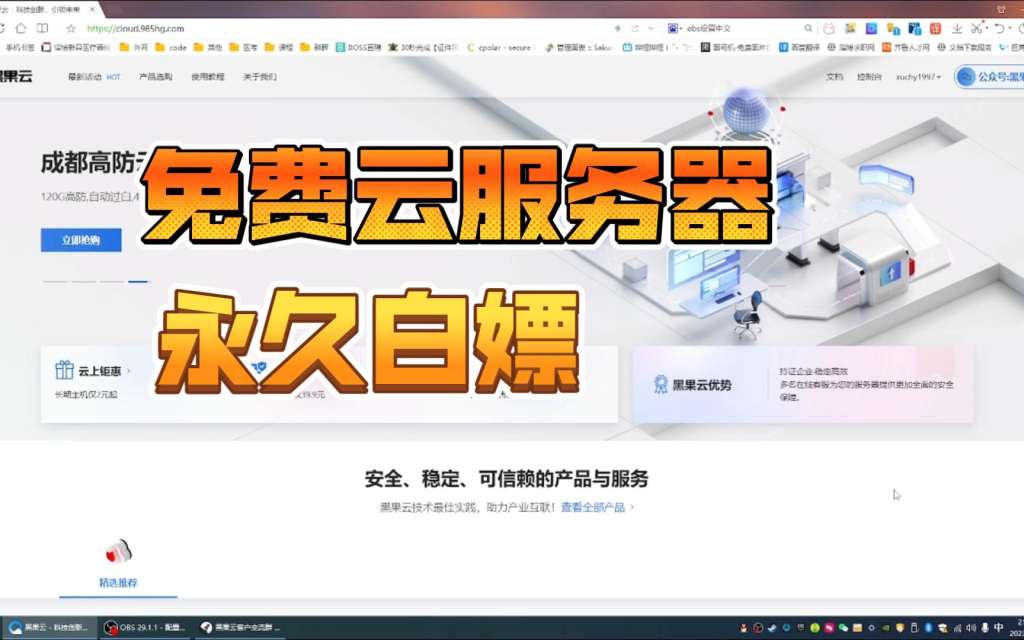Open the code bookmark folder
Screen dimensions: 1024x640
170,47
